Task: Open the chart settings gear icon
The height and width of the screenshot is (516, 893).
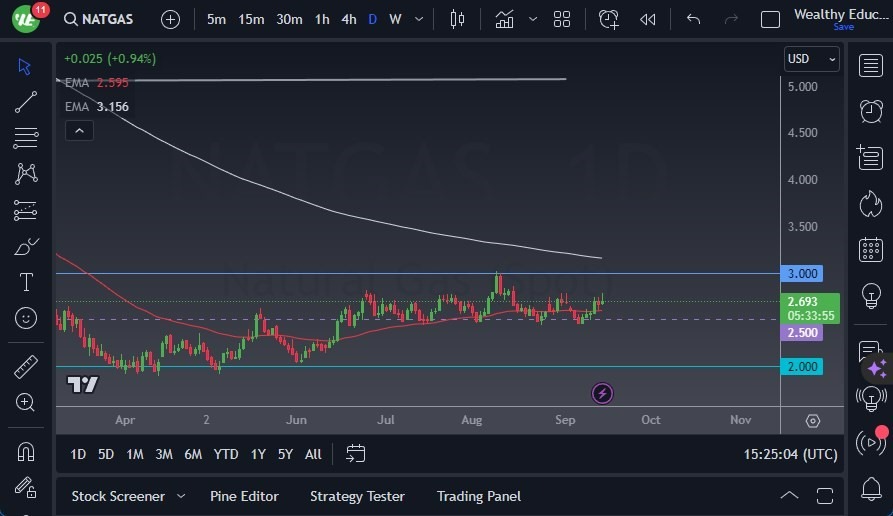Action: click(812, 420)
